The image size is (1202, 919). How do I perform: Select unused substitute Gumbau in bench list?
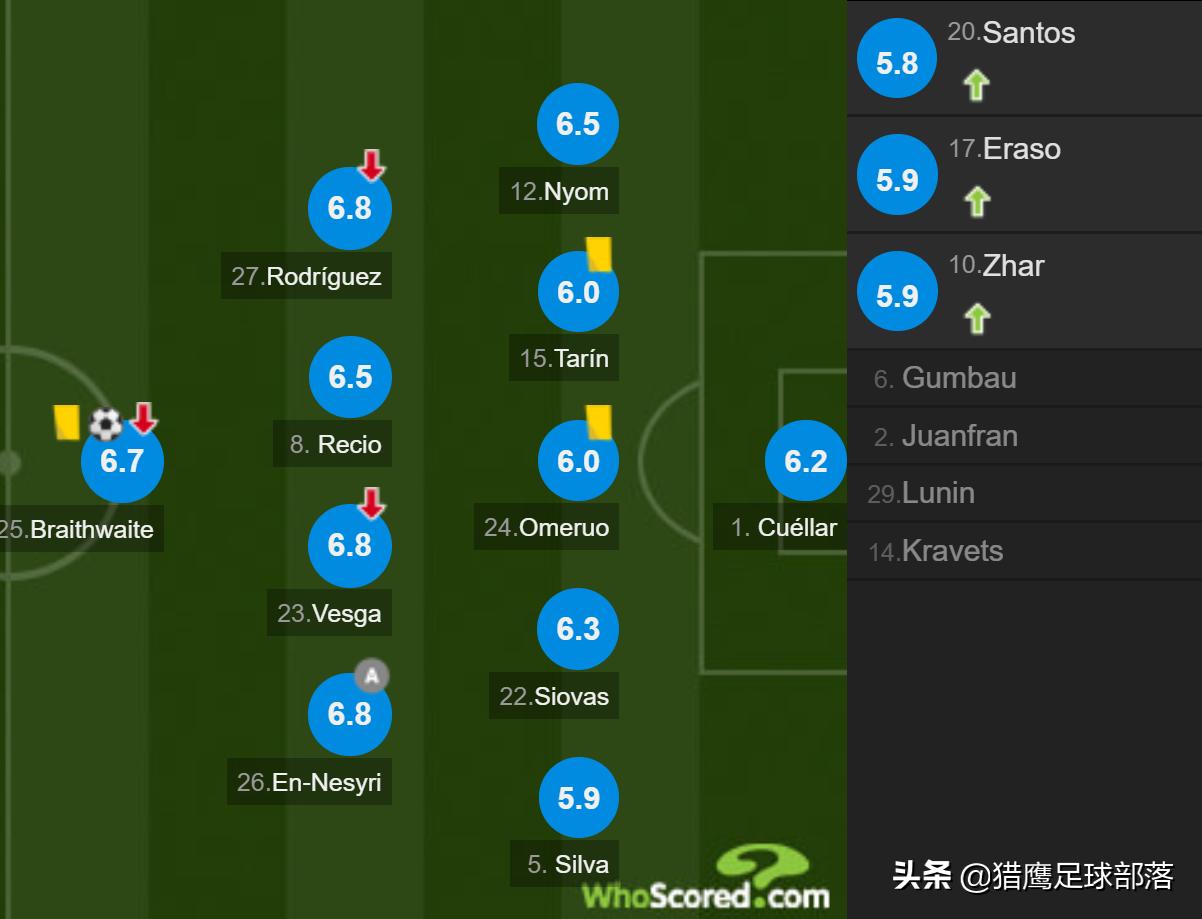point(944,378)
